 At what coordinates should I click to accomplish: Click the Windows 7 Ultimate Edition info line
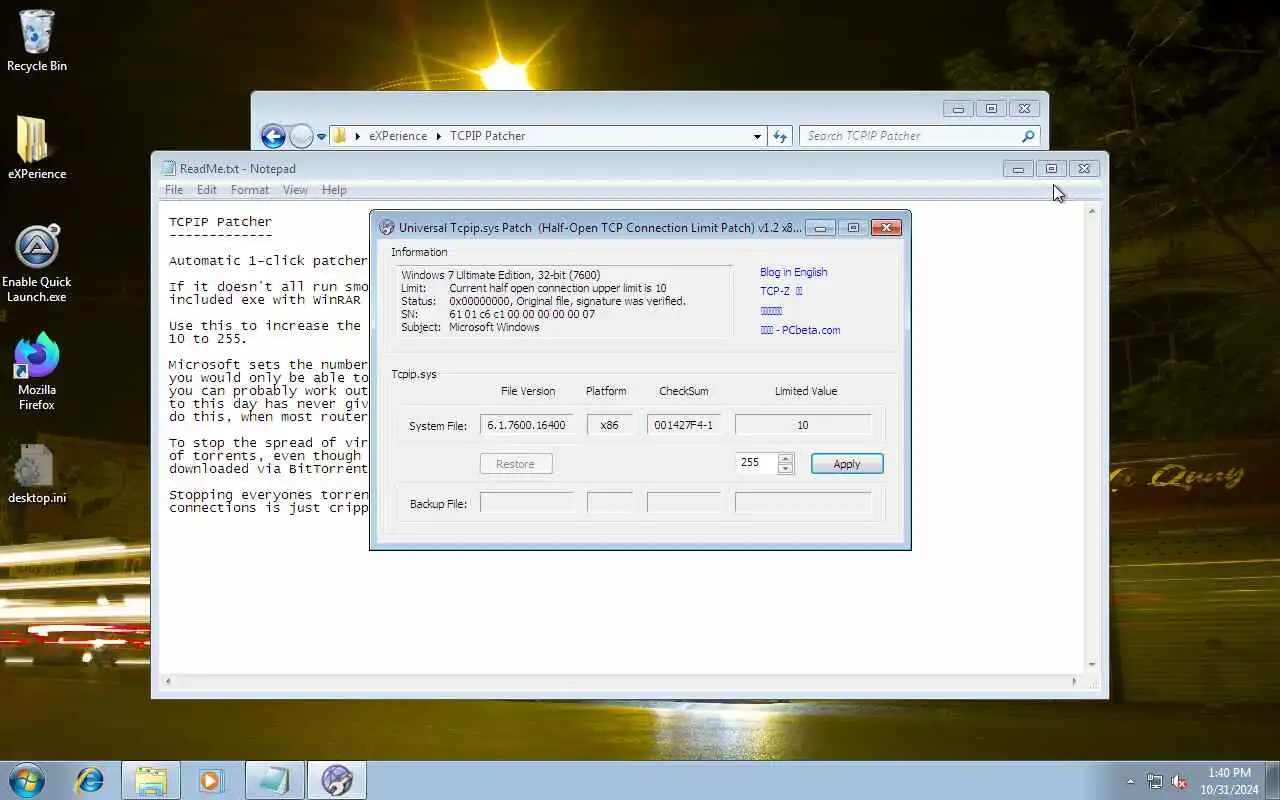coord(500,275)
